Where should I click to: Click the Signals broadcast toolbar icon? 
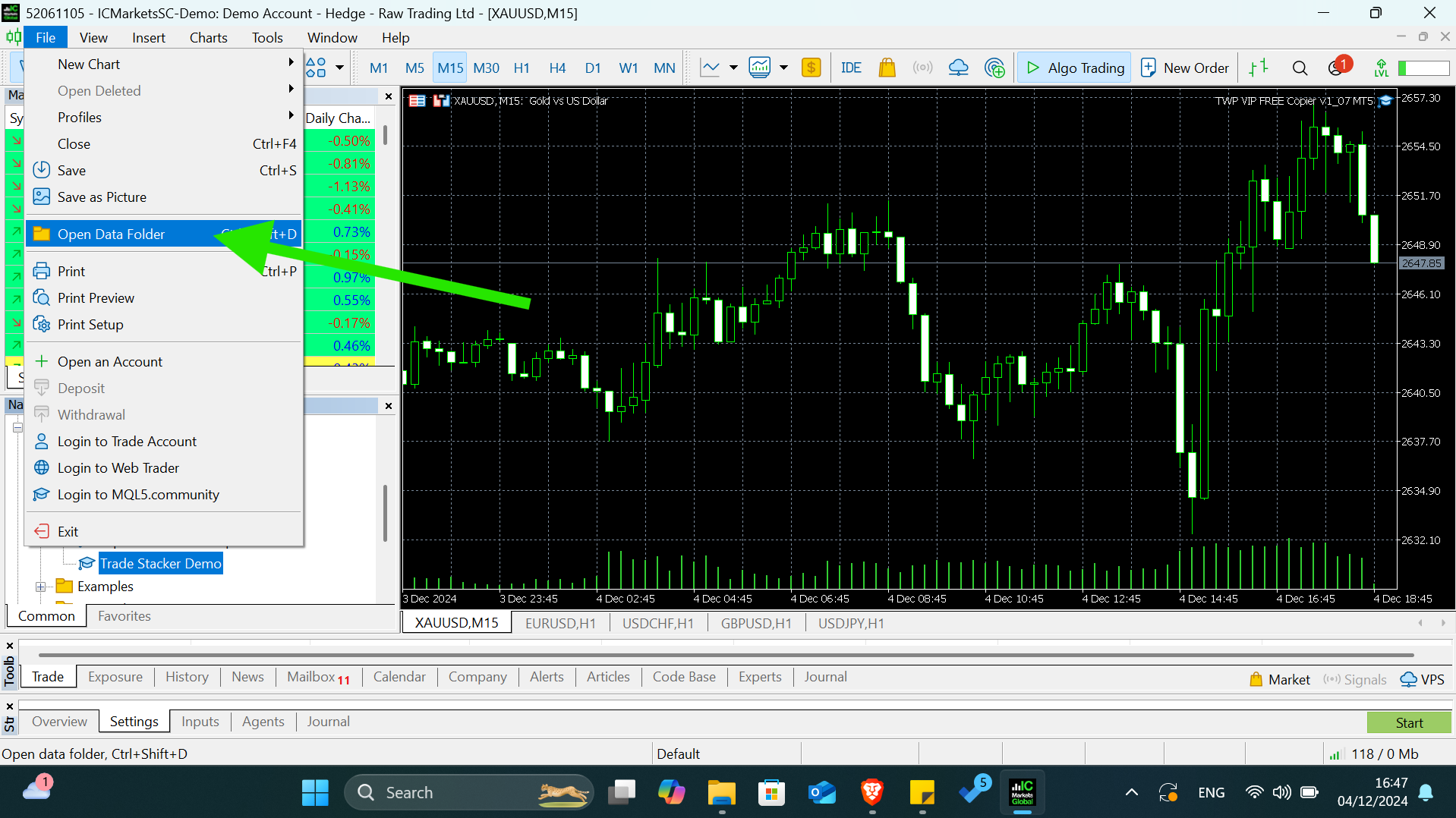tap(922, 68)
